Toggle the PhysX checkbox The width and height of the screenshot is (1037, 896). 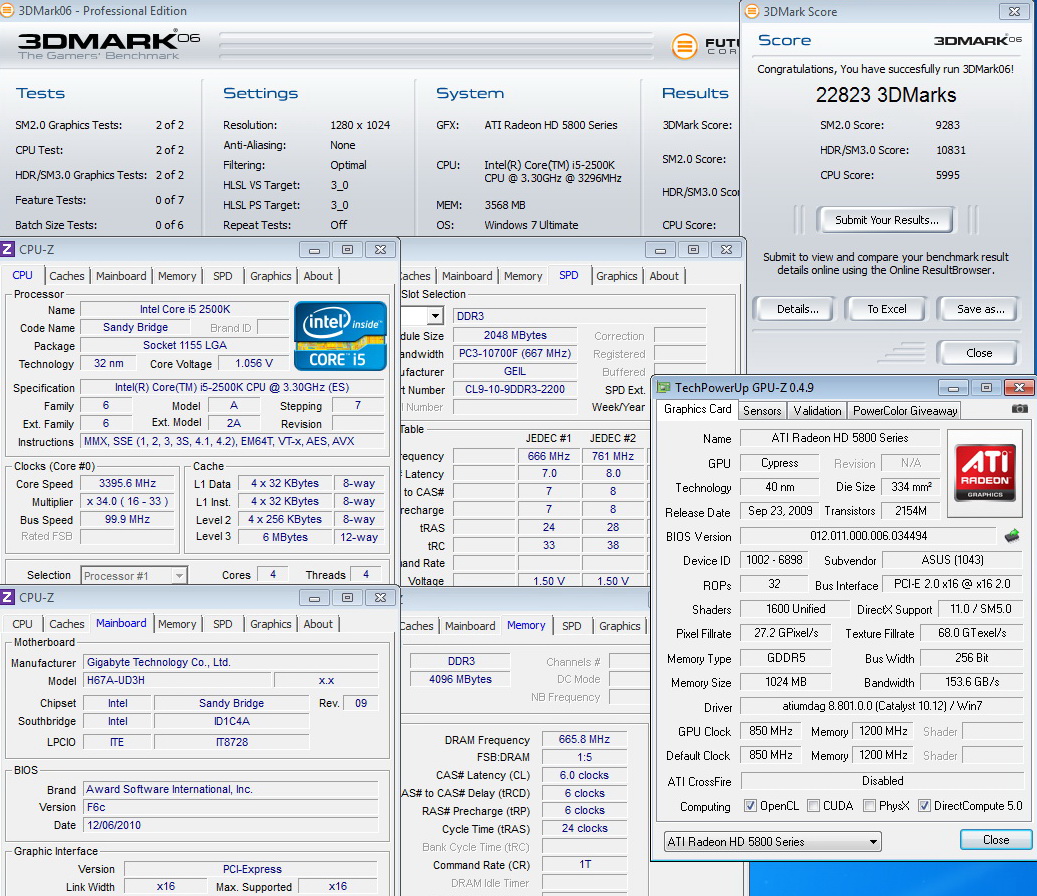point(870,806)
